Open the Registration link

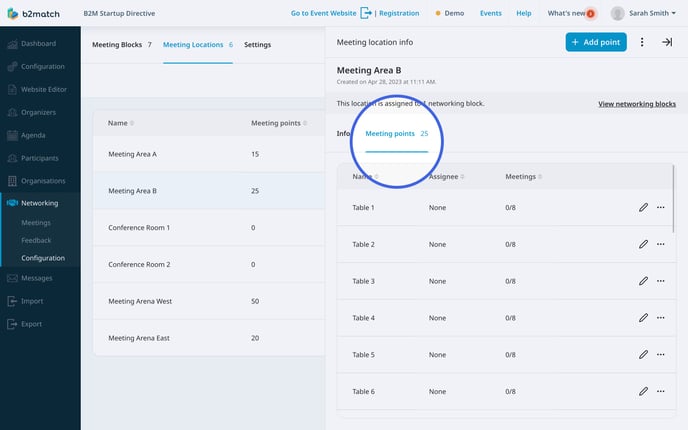click(x=399, y=14)
